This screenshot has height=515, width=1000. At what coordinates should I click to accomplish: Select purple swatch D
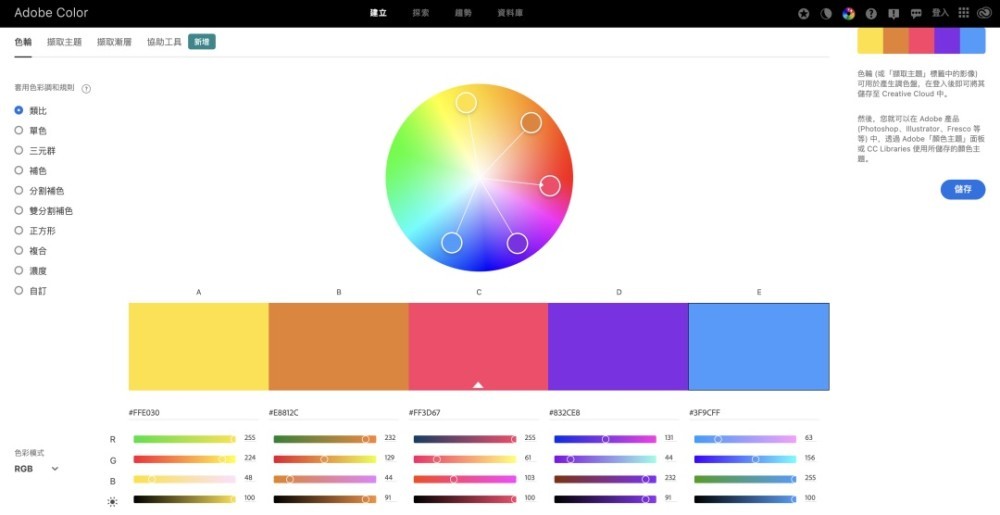(618, 346)
